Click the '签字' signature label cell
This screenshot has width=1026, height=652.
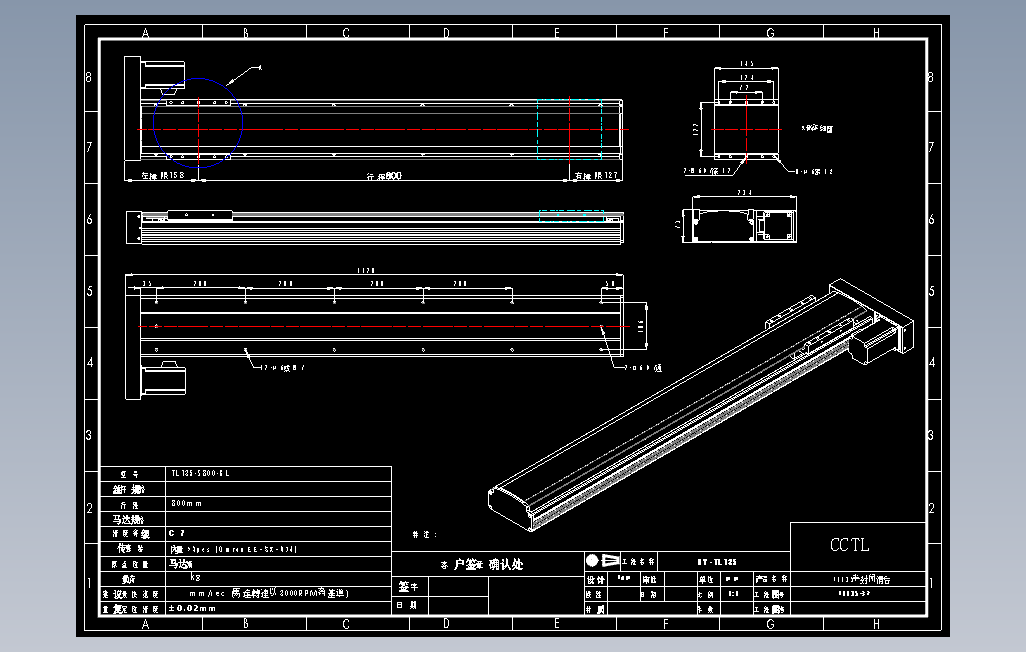coord(409,587)
